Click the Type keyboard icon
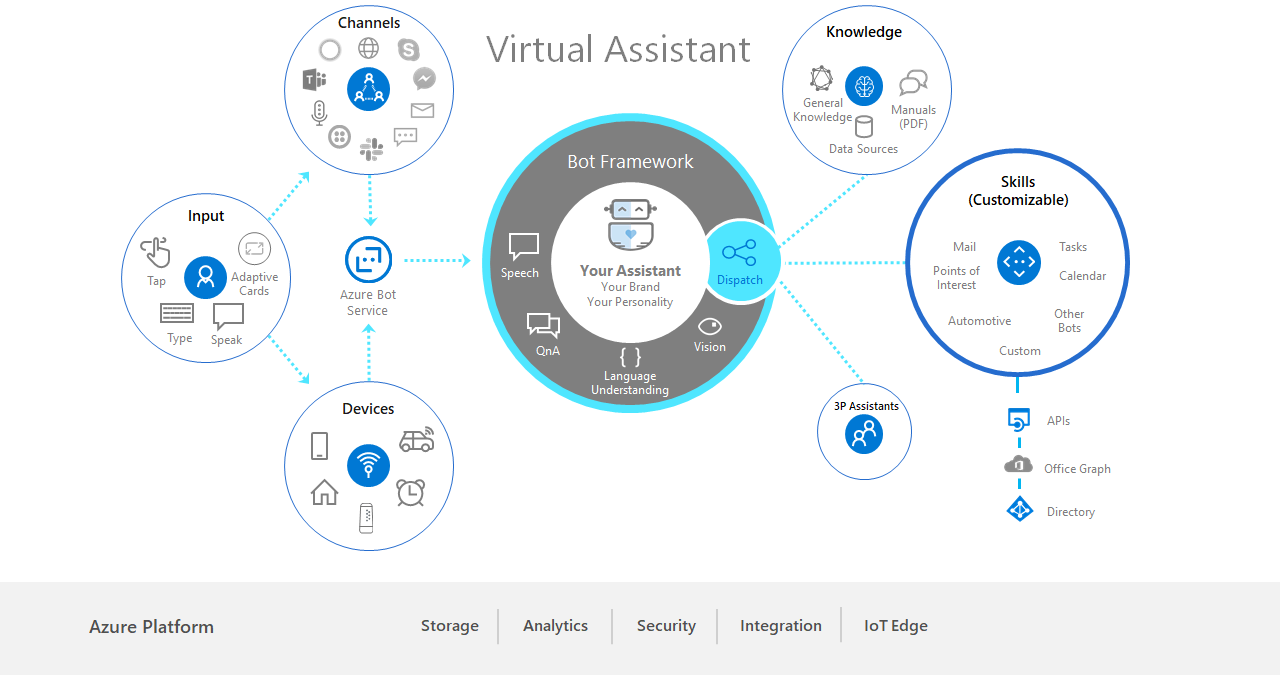 click(177, 314)
